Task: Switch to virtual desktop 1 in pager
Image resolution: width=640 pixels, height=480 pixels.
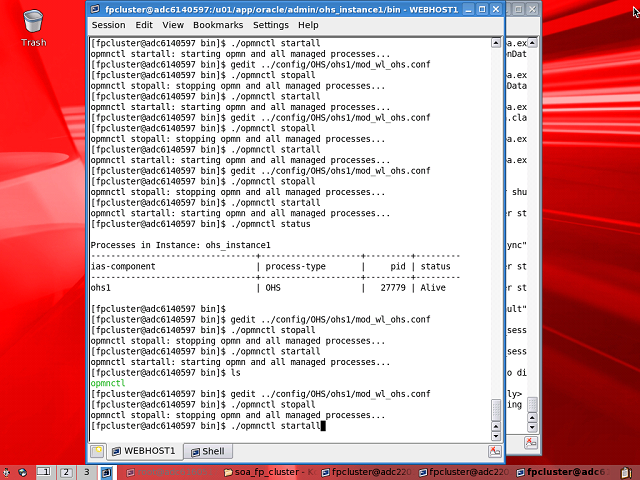Action: tap(43, 472)
